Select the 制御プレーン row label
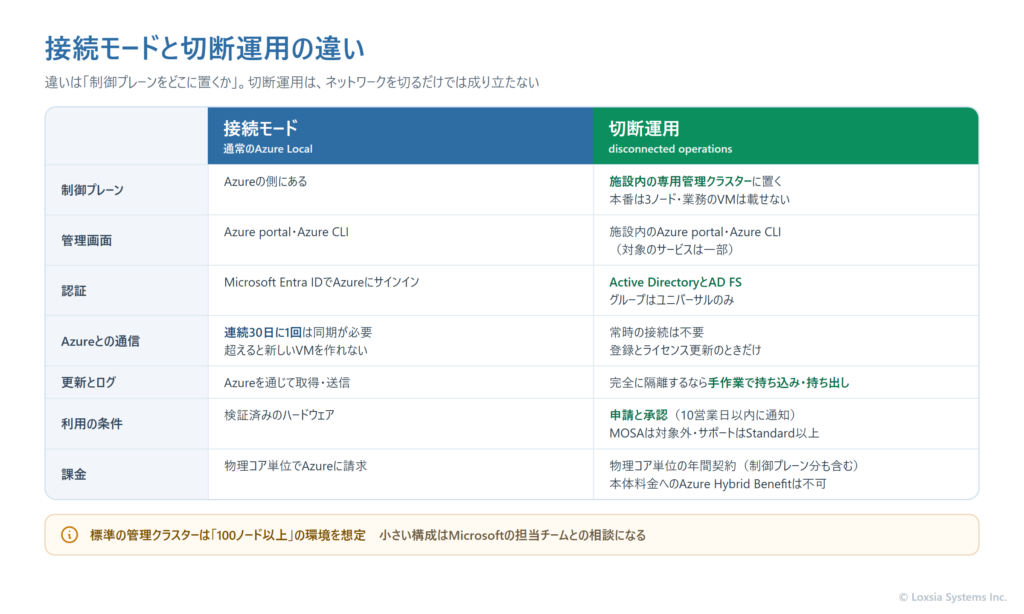Screen dimensions: 1024x614 [x=92, y=190]
